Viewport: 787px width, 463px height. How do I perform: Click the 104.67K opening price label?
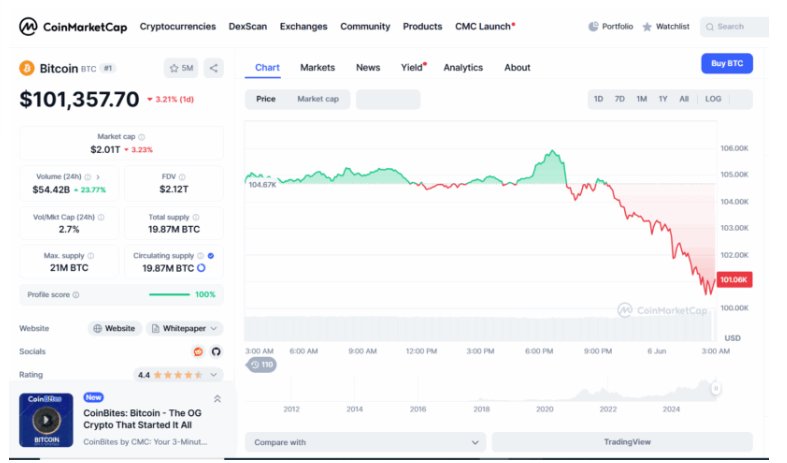click(262, 185)
